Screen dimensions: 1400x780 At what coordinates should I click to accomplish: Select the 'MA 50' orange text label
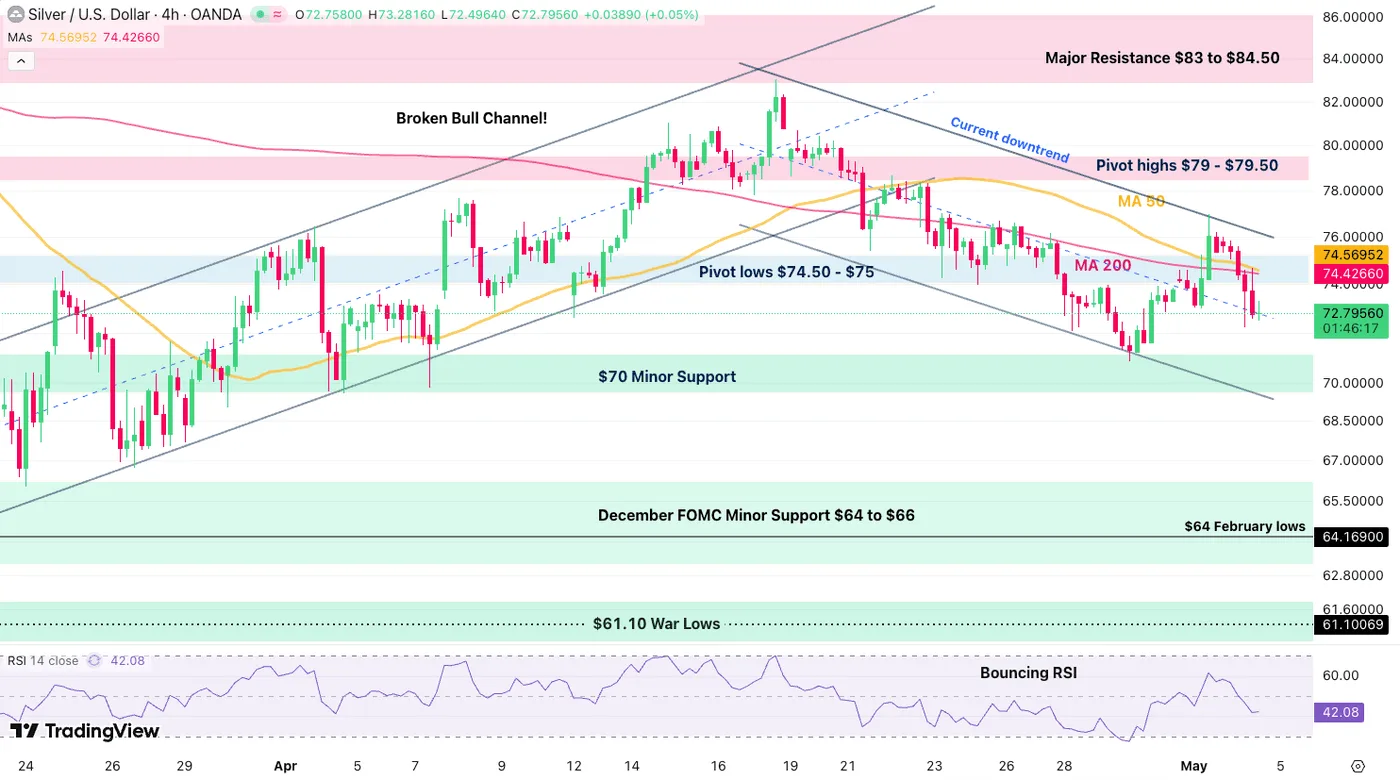click(1141, 201)
